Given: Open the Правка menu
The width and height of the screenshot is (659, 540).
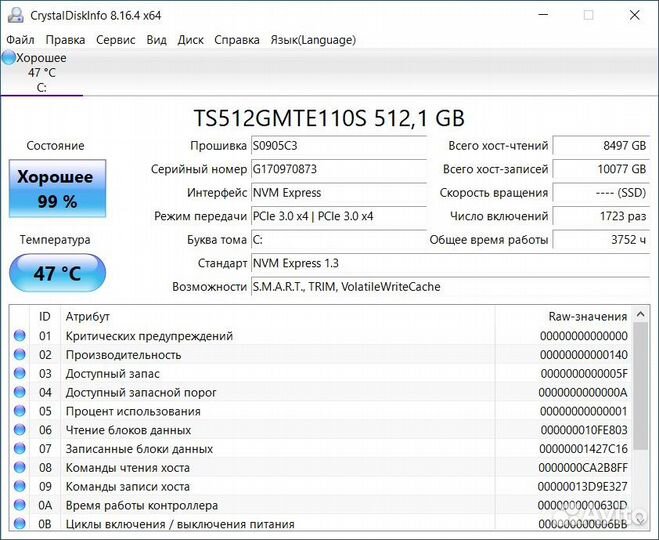Looking at the screenshot, I should click(65, 40).
